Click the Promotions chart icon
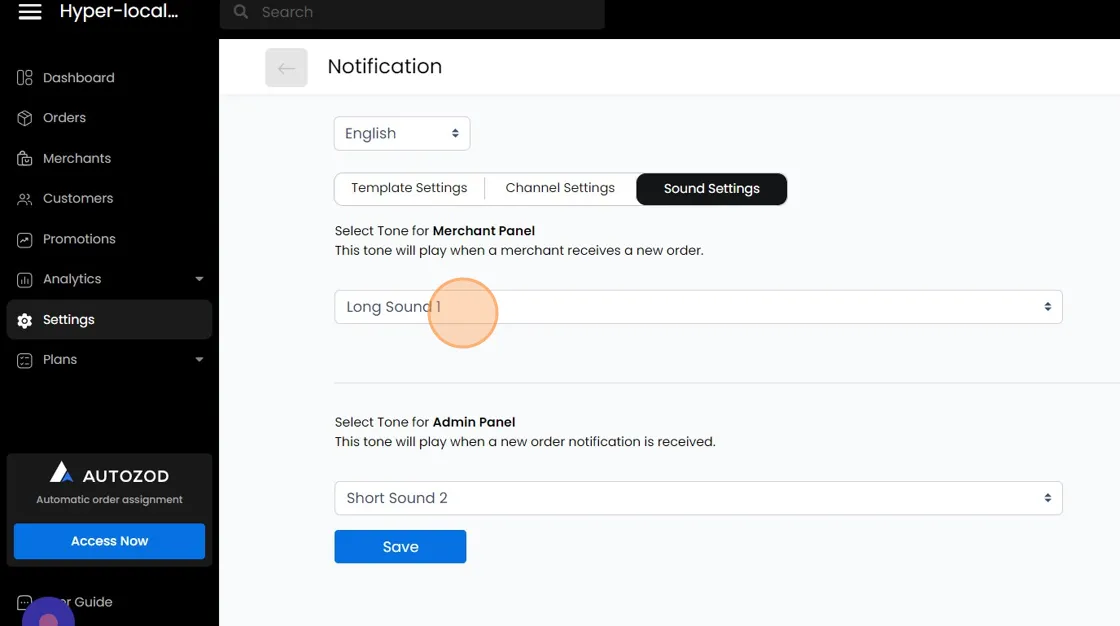The image size is (1120, 626). (24, 239)
